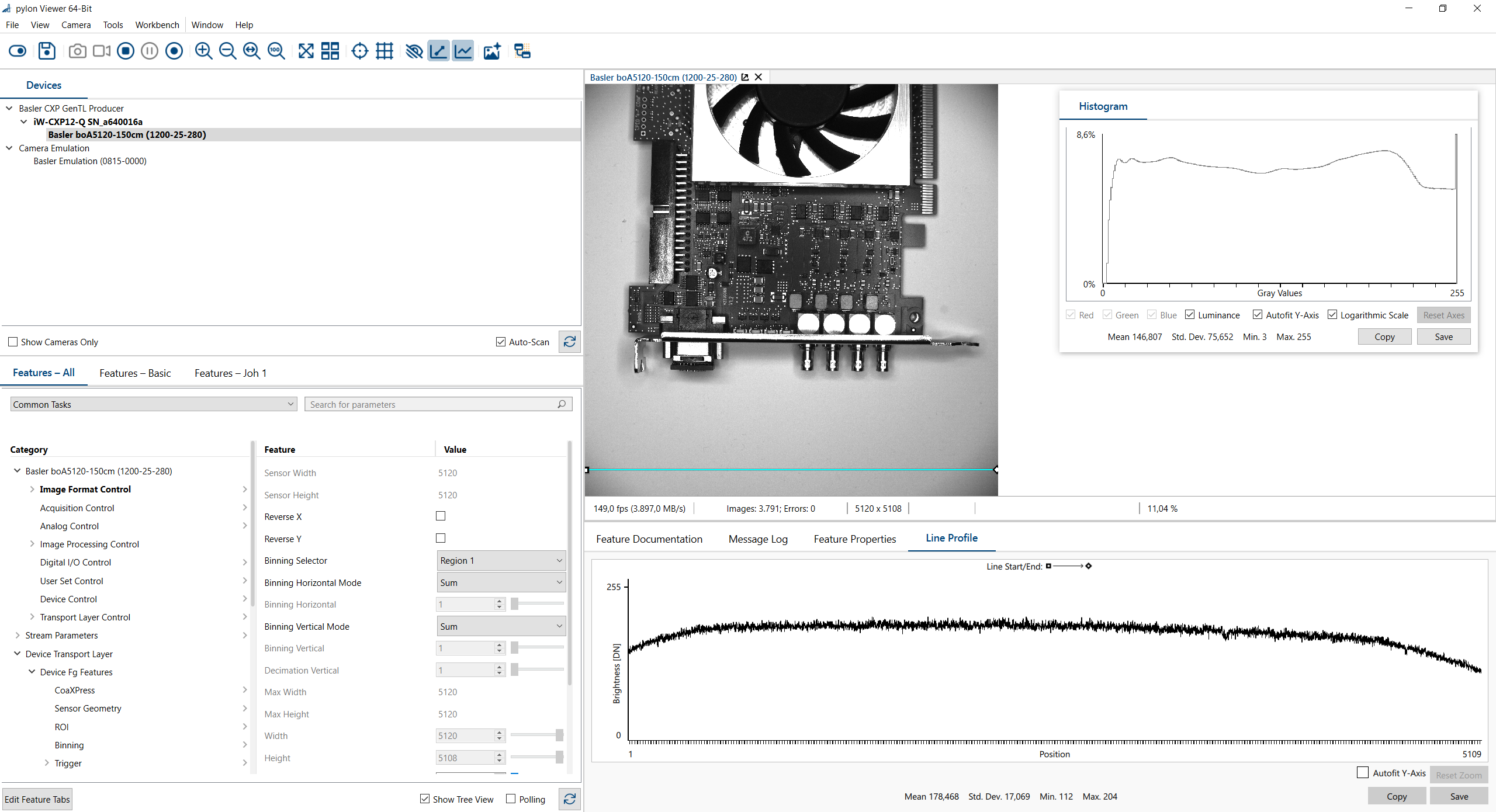Switch to Line Profile tab

(950, 538)
